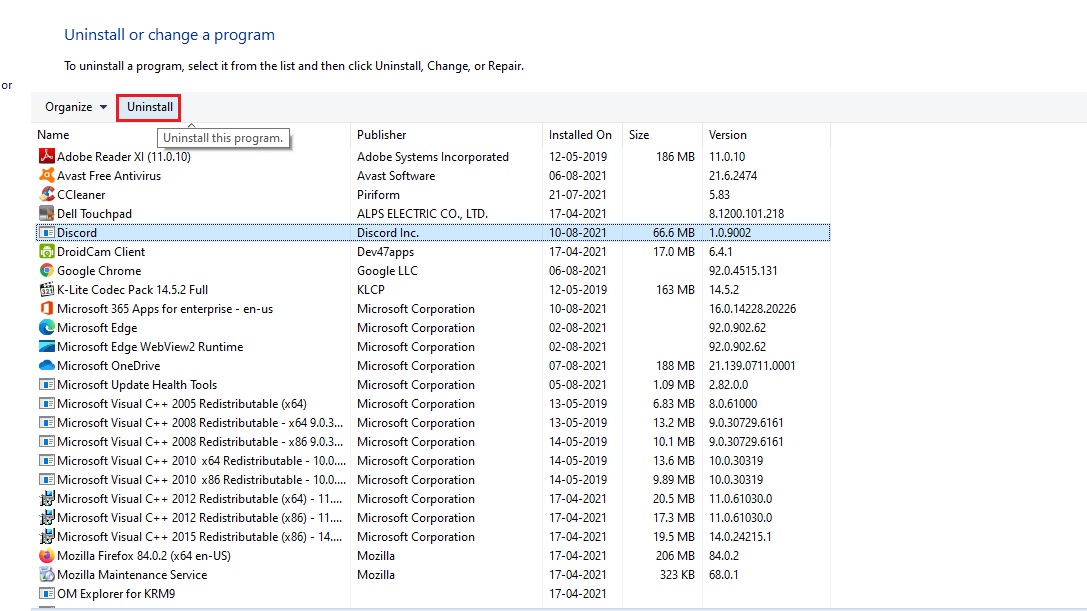
Task: Click version 14.0.24215.1 cell
Action: pos(740,536)
